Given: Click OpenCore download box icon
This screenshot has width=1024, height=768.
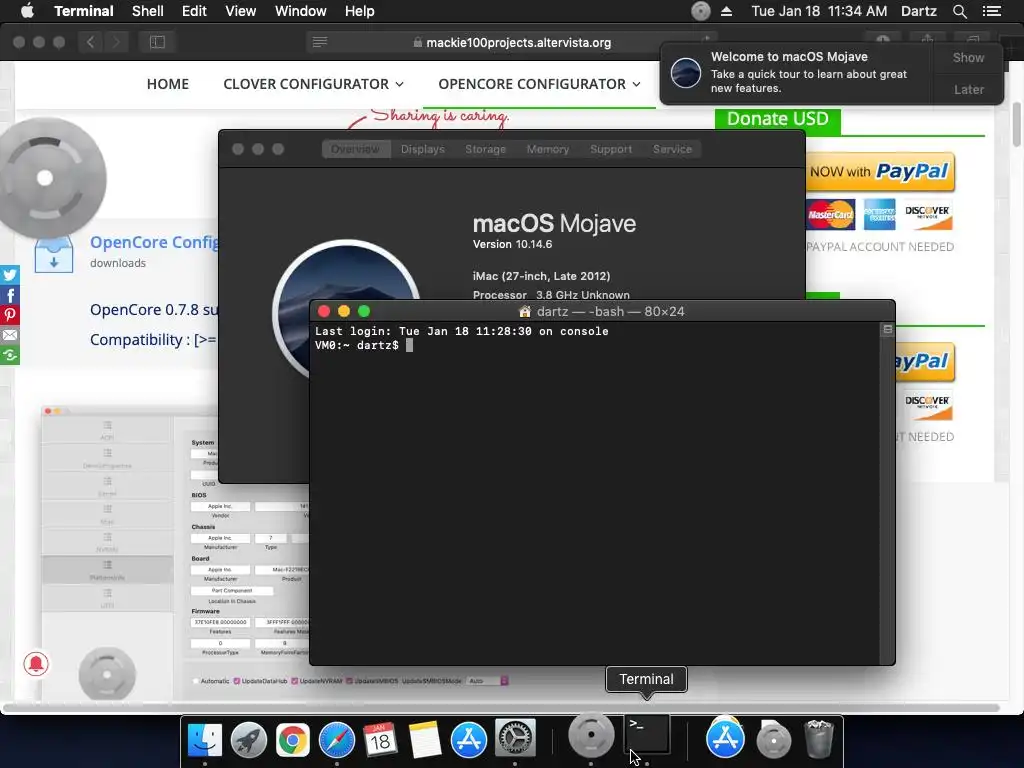Looking at the screenshot, I should [x=54, y=254].
